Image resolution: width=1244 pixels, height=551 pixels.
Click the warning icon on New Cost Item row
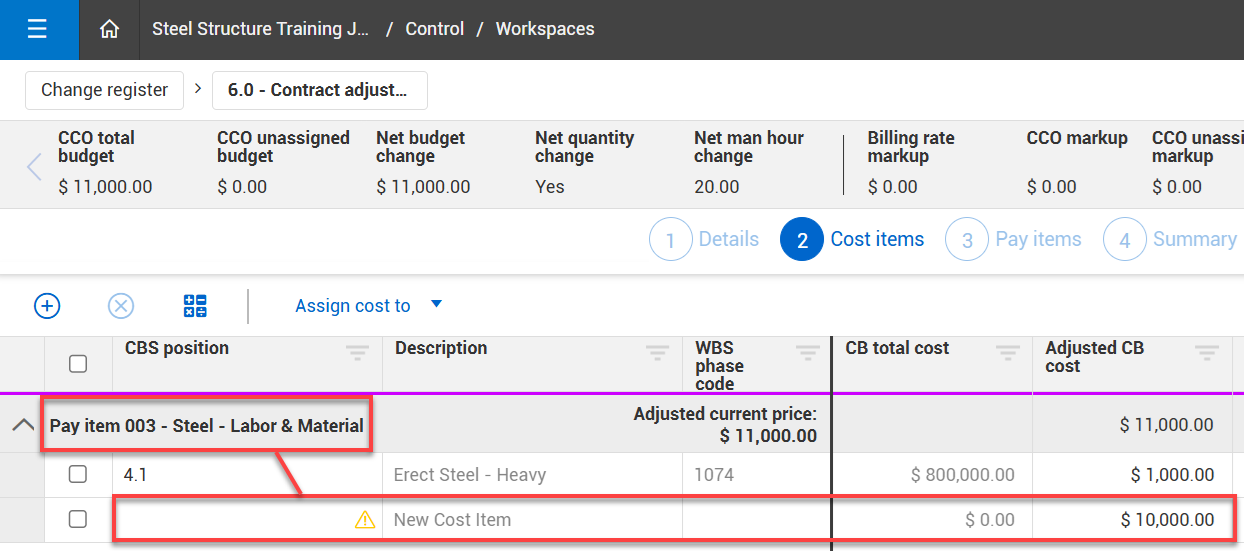365,519
